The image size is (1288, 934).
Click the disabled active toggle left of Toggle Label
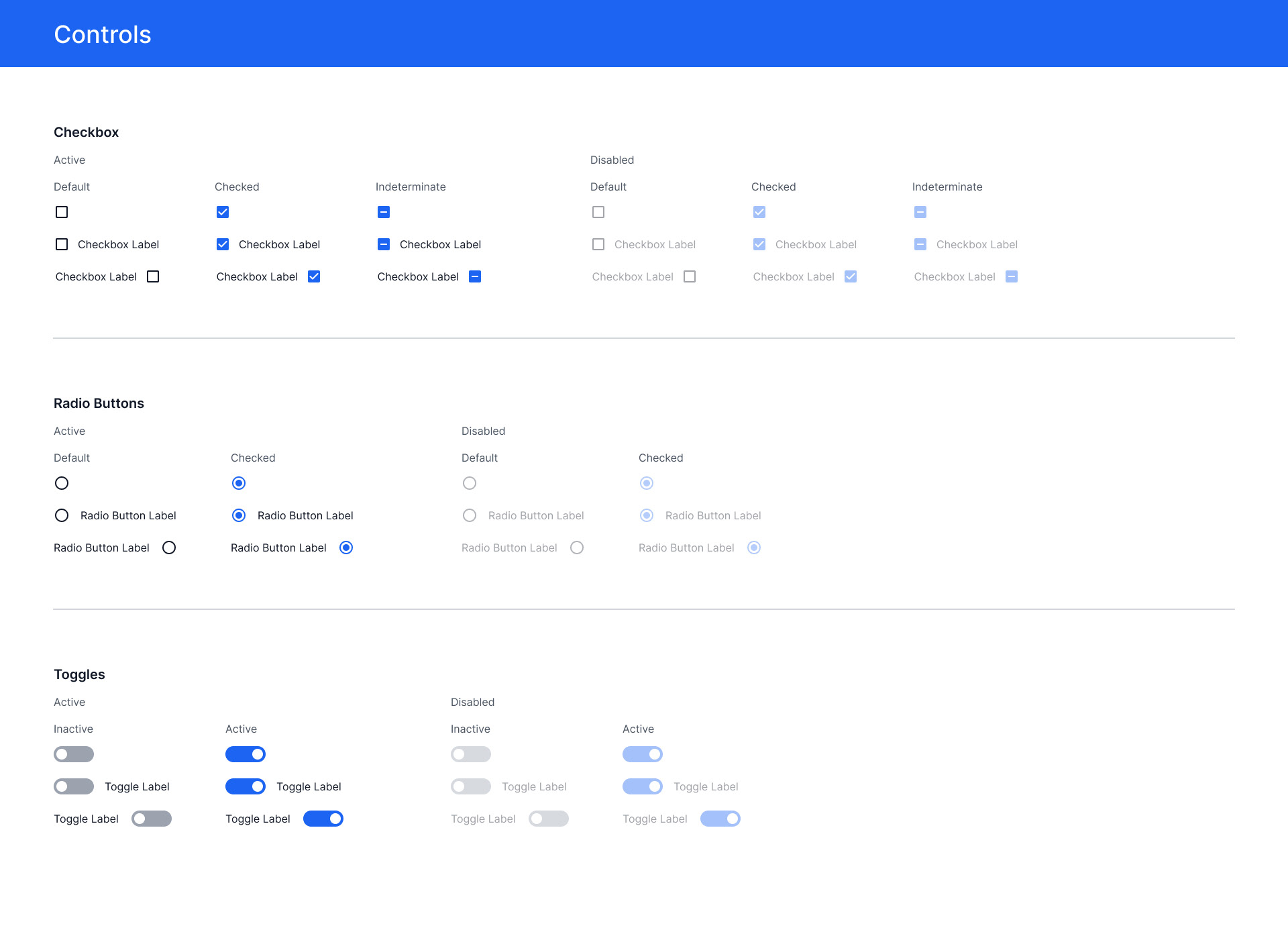[x=643, y=786]
